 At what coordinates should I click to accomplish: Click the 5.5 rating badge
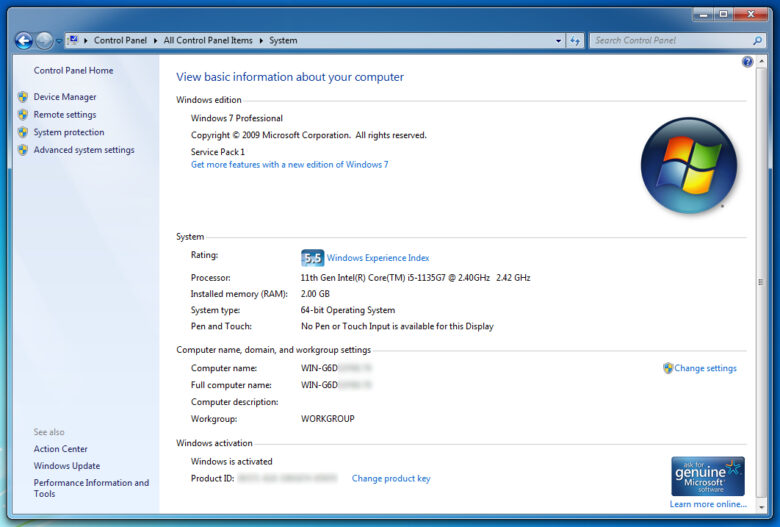click(x=312, y=258)
